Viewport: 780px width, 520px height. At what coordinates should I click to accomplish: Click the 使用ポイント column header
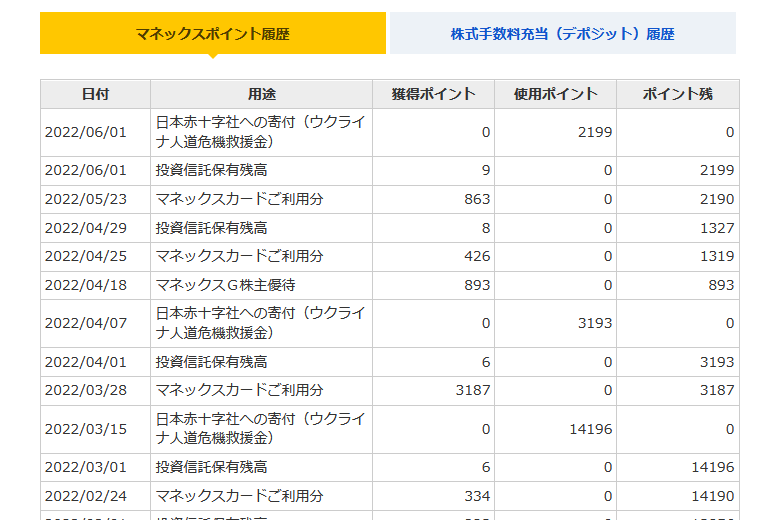556,94
